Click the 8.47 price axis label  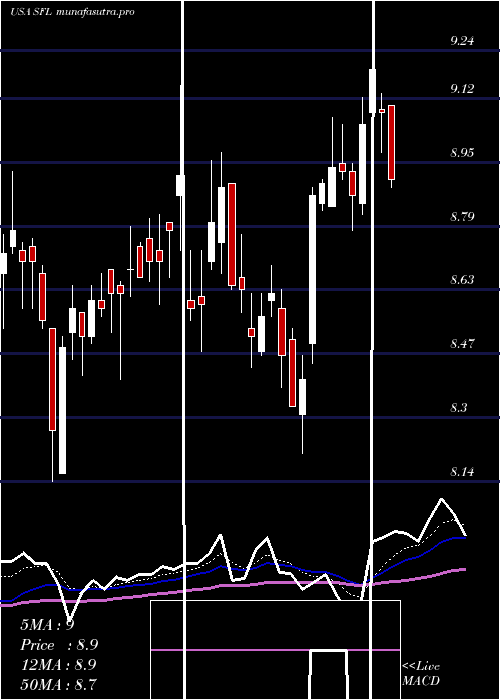[x=462, y=344]
